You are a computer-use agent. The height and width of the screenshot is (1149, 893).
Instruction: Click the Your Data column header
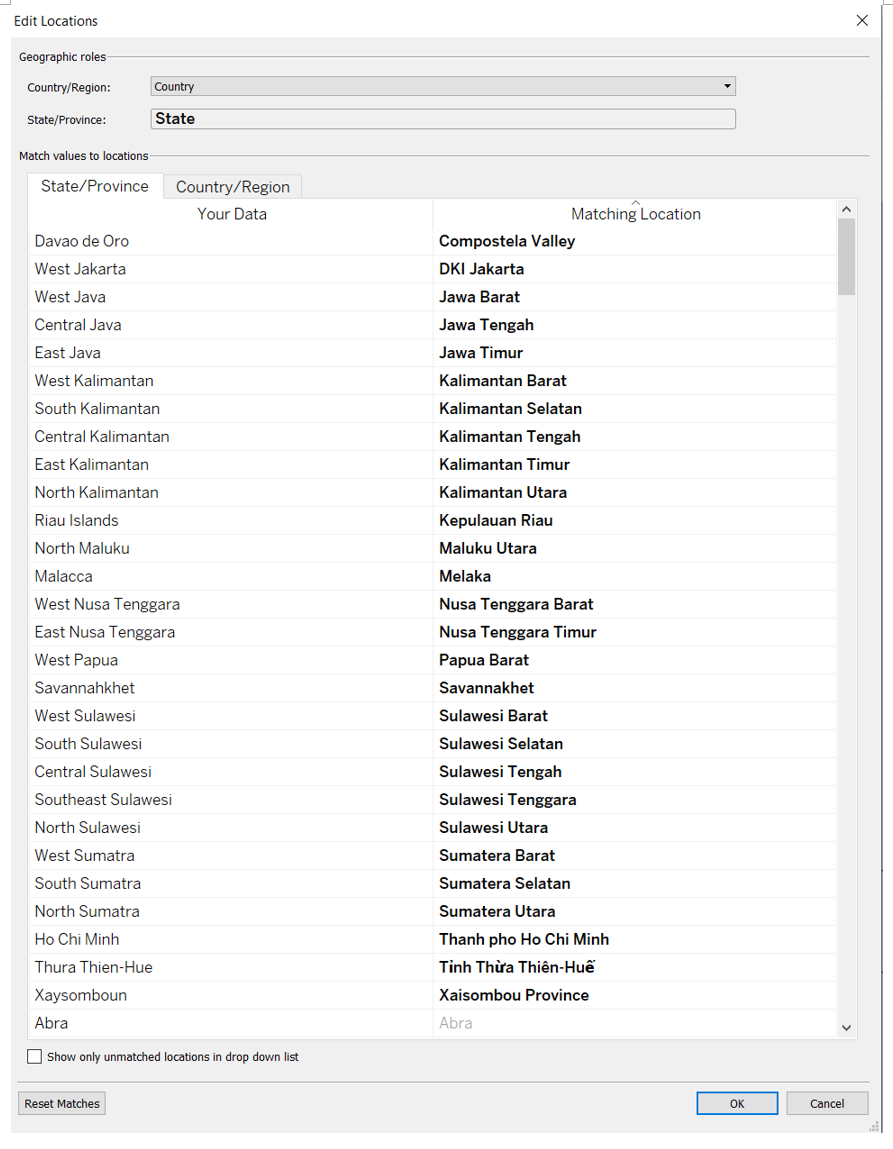click(x=232, y=214)
